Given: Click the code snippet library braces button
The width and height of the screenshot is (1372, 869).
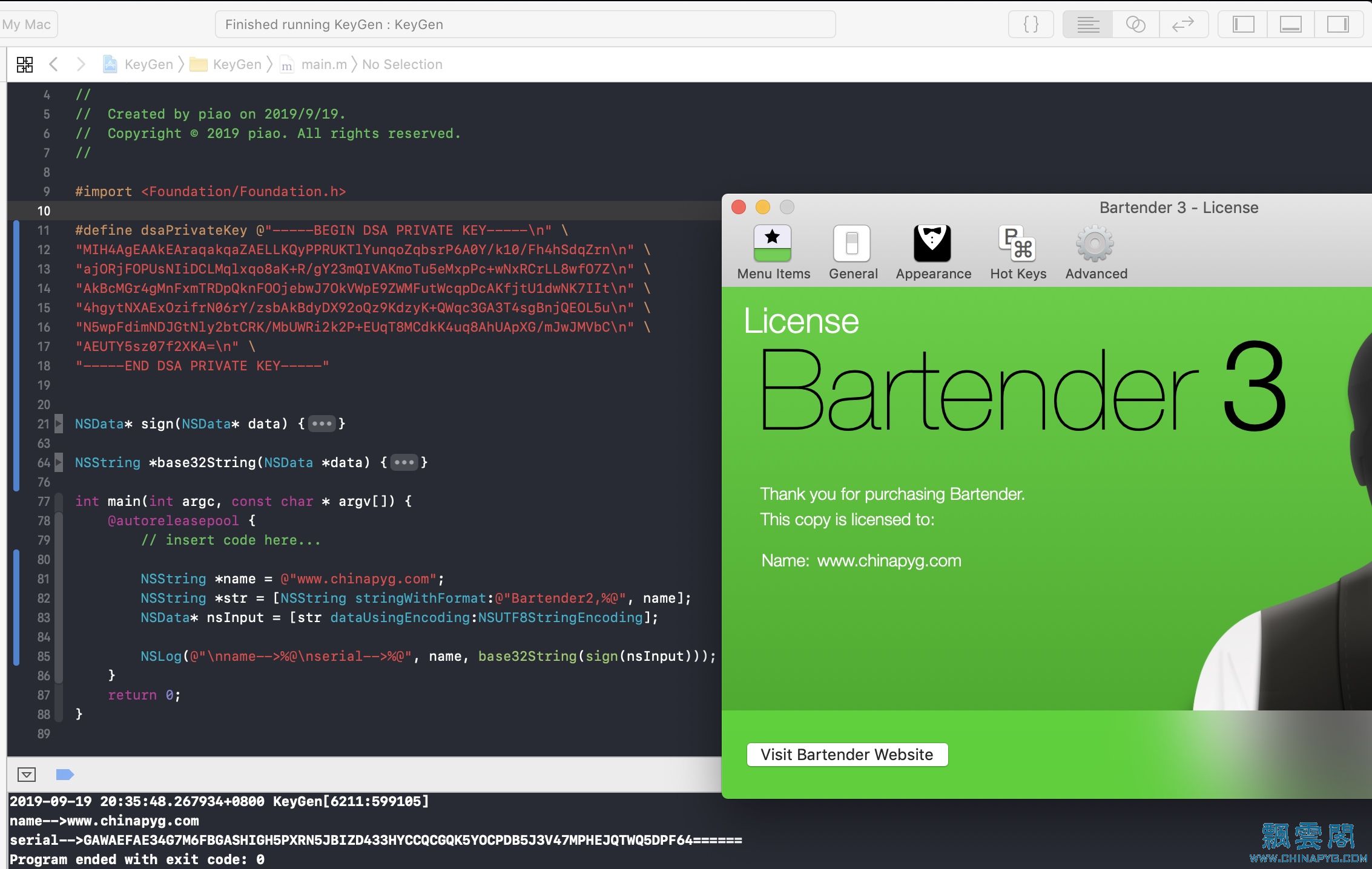Looking at the screenshot, I should click(1031, 24).
